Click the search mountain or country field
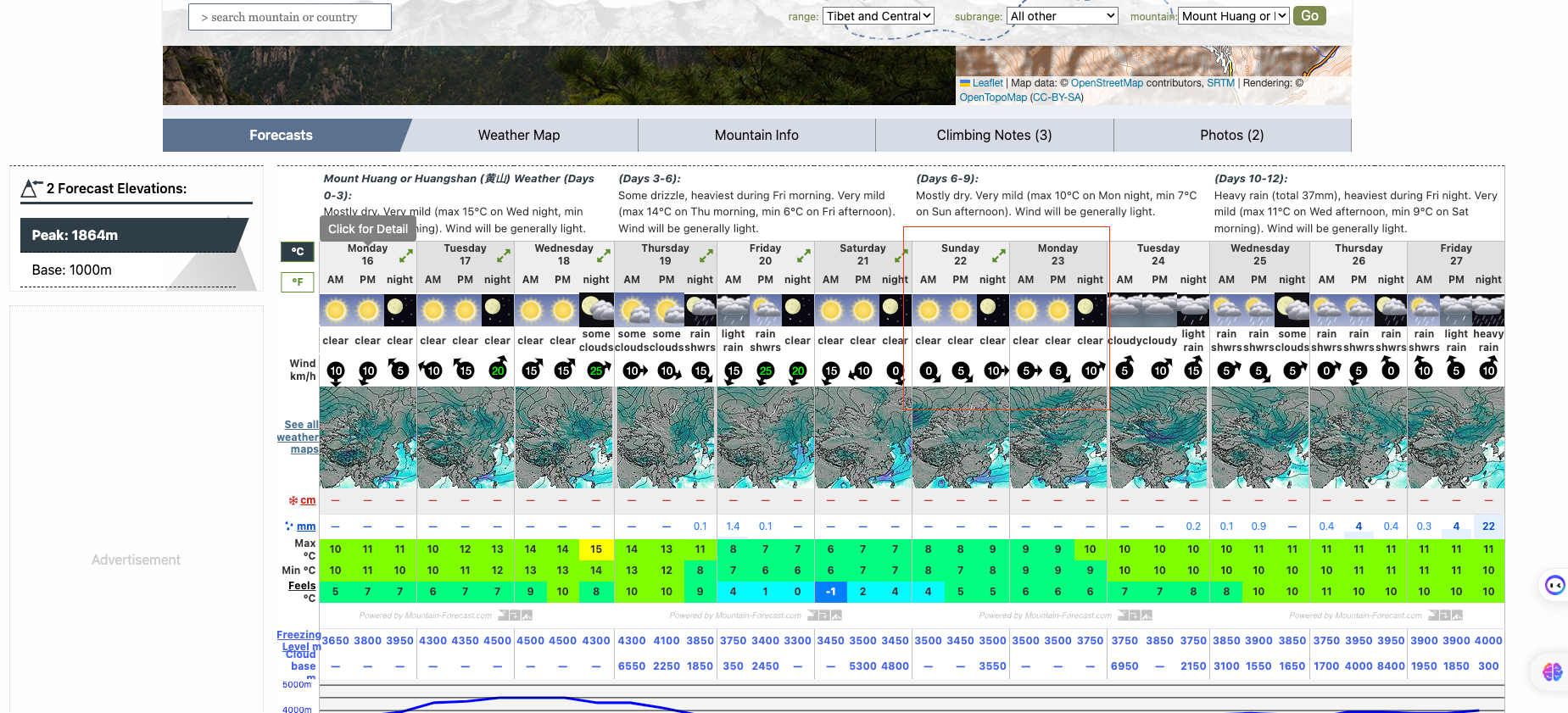The image size is (1568, 713). pyautogui.click(x=289, y=17)
